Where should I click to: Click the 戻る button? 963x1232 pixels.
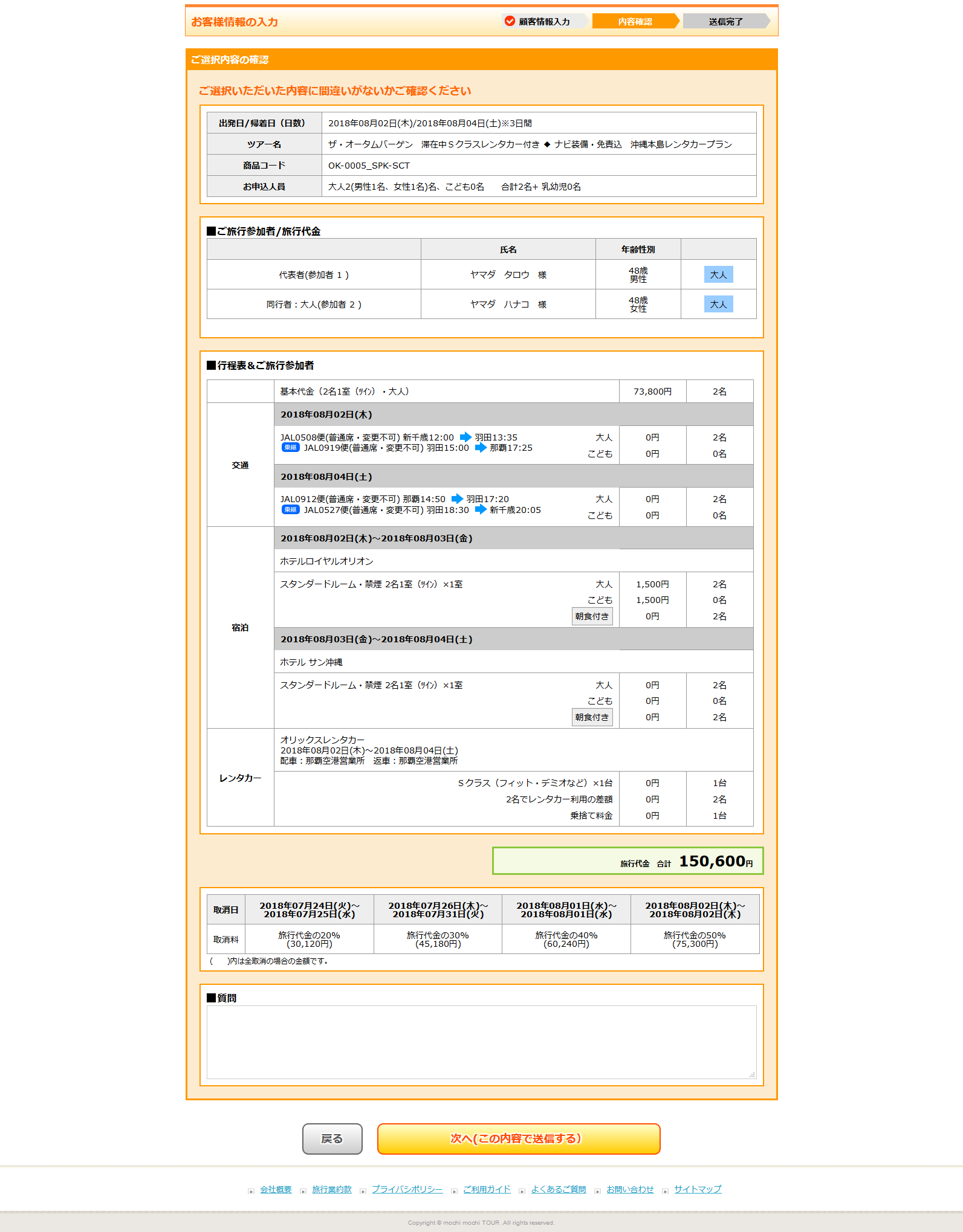pos(332,1139)
